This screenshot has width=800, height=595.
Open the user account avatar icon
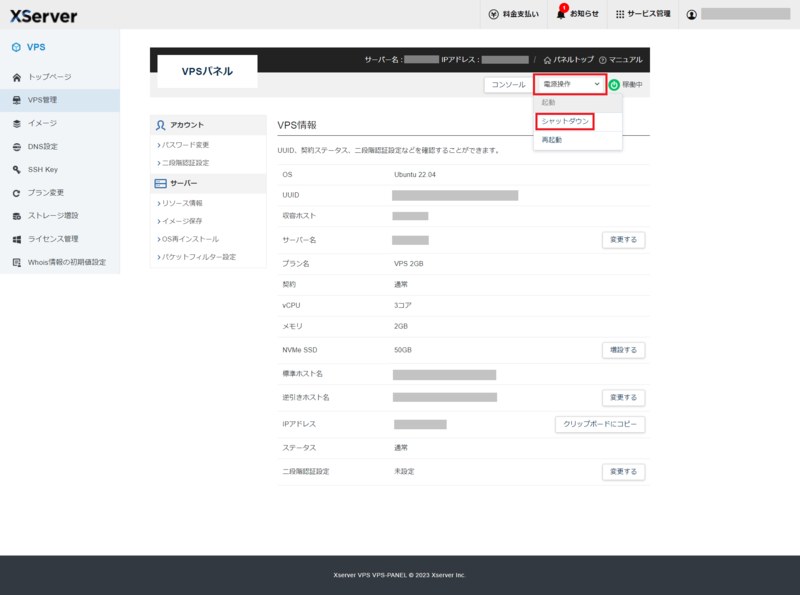(691, 15)
